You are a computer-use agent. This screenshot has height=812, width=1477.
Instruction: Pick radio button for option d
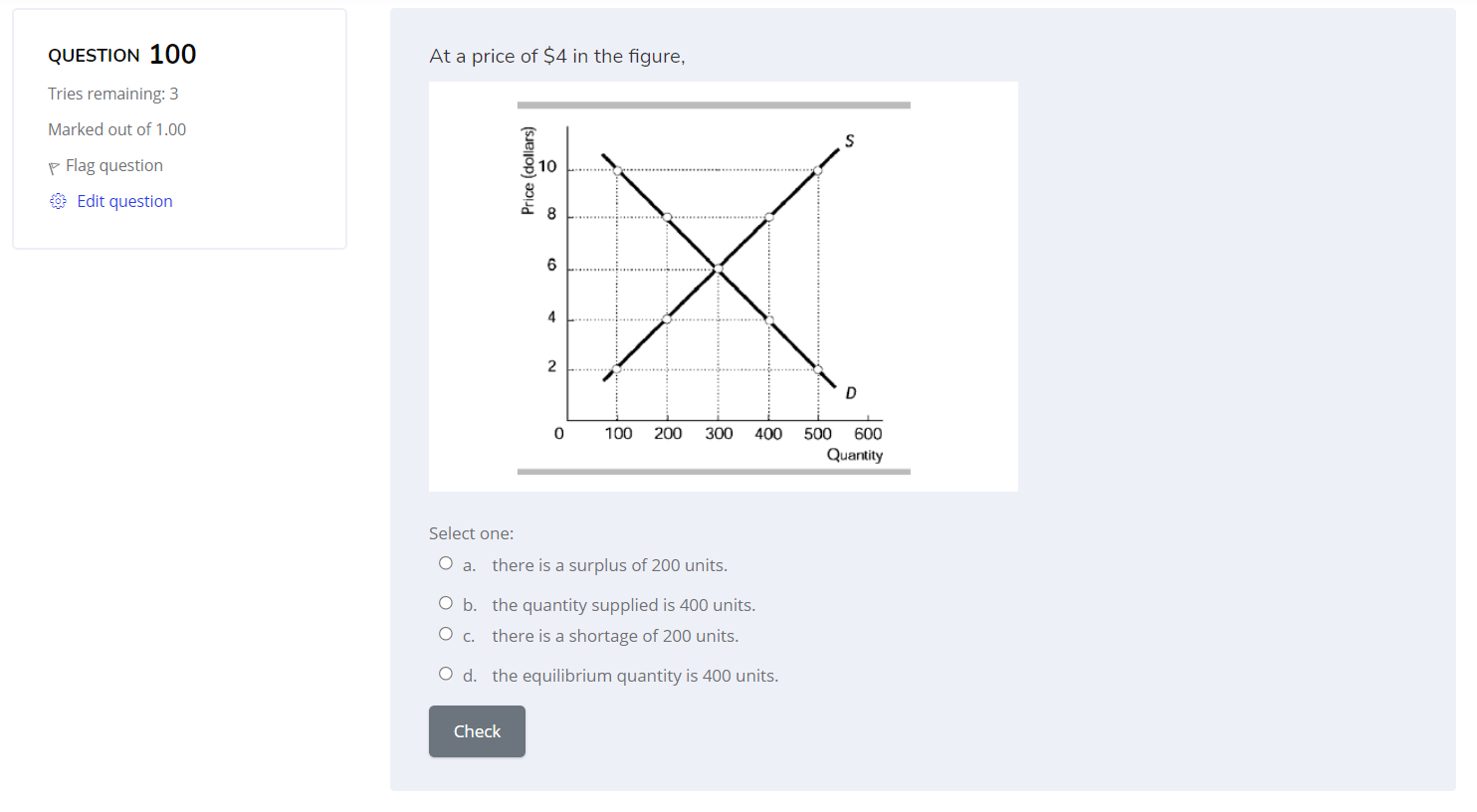[x=446, y=674]
